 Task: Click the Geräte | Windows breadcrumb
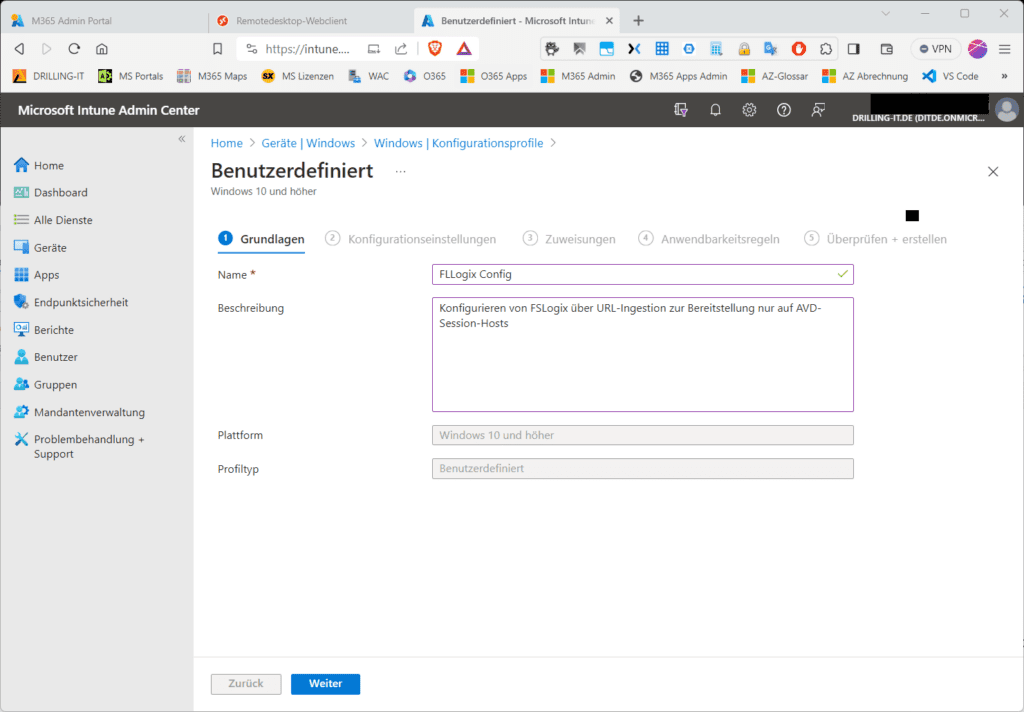(x=308, y=143)
